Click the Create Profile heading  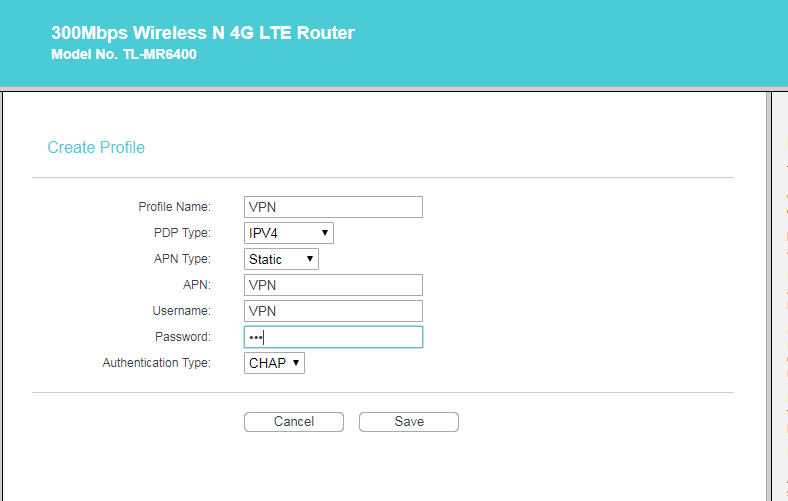click(96, 148)
